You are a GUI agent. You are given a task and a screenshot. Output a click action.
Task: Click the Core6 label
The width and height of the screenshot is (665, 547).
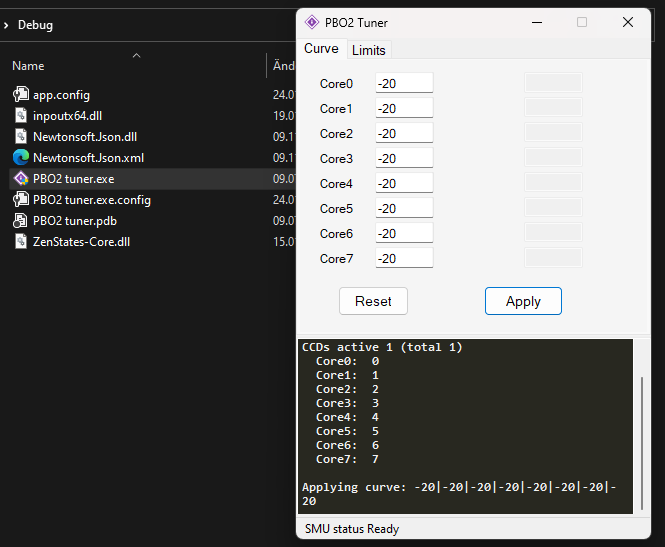(336, 234)
